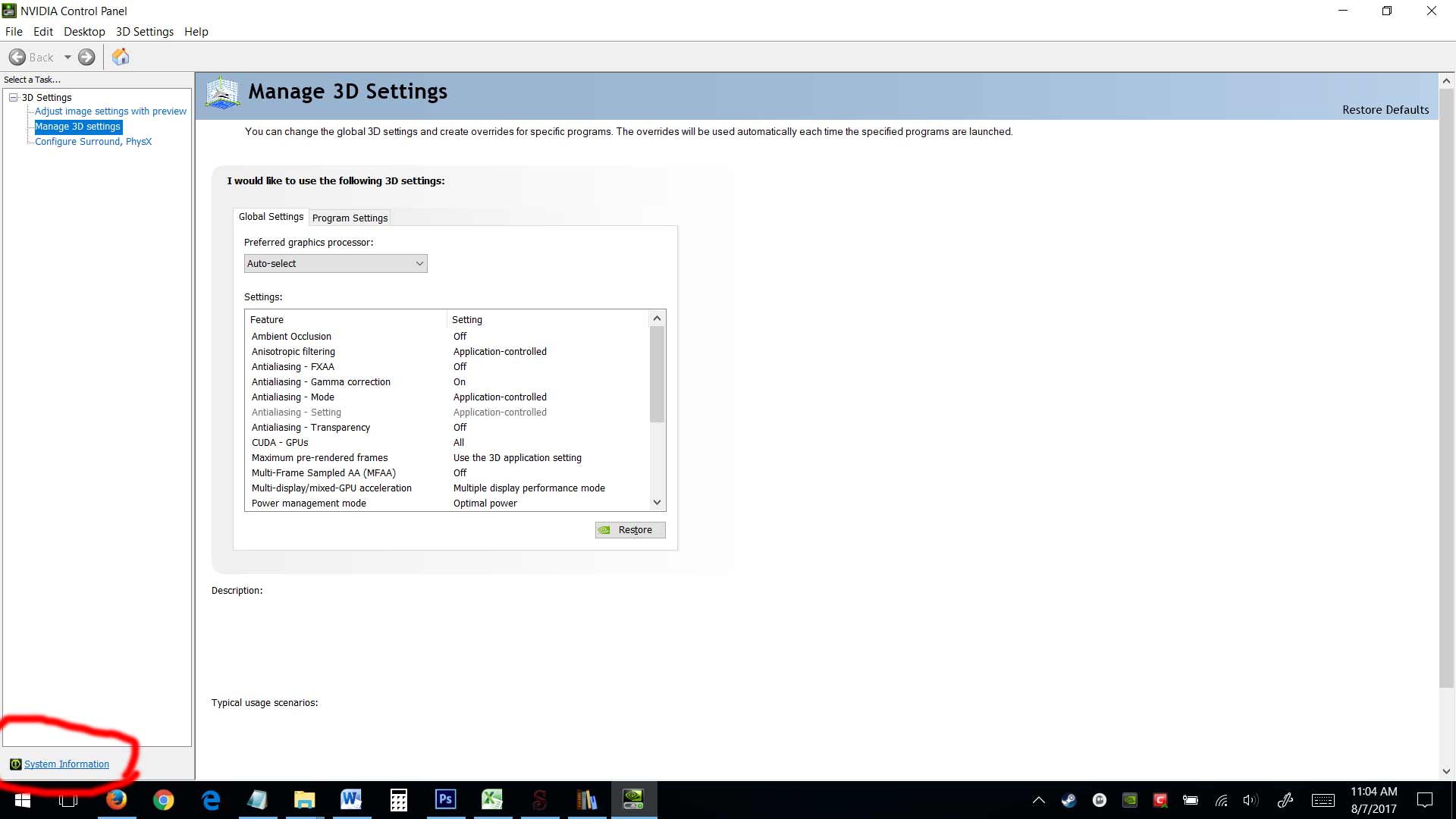
Task: Open Firefox from the taskbar
Action: (x=116, y=800)
